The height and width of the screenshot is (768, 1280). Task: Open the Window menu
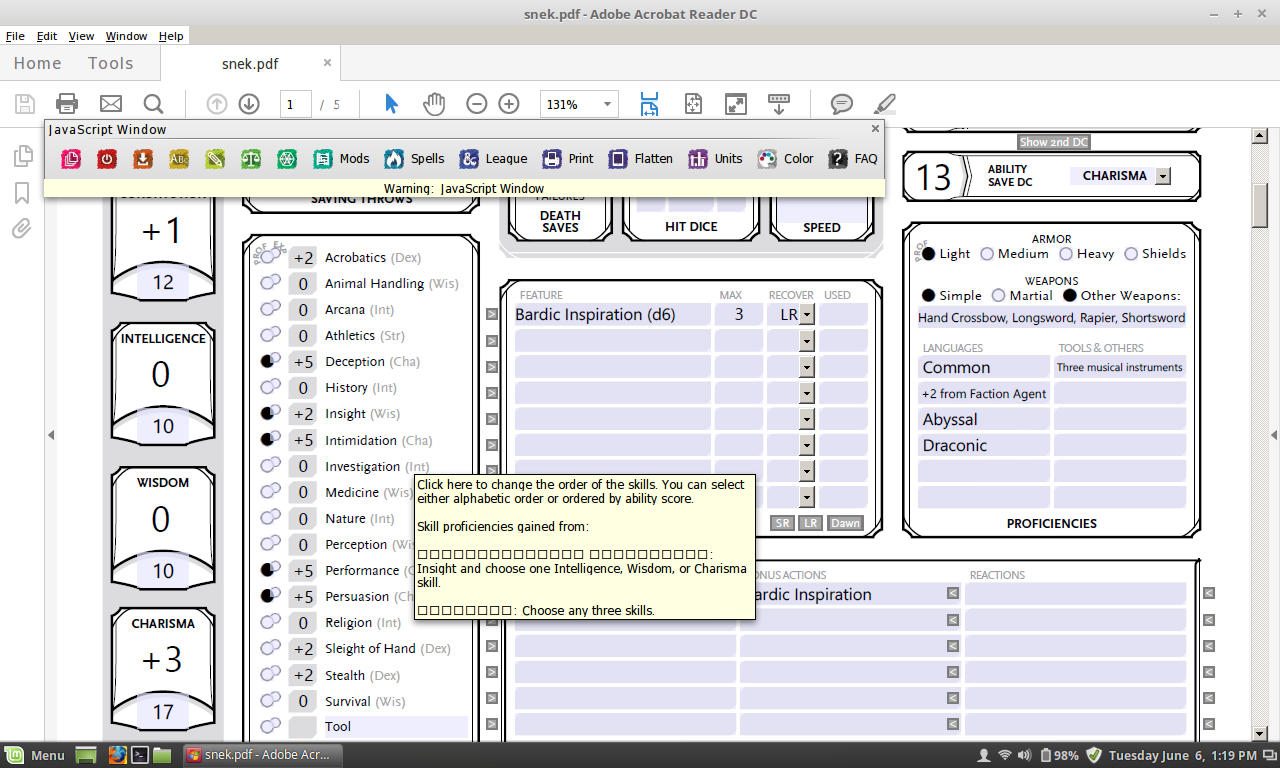point(126,36)
